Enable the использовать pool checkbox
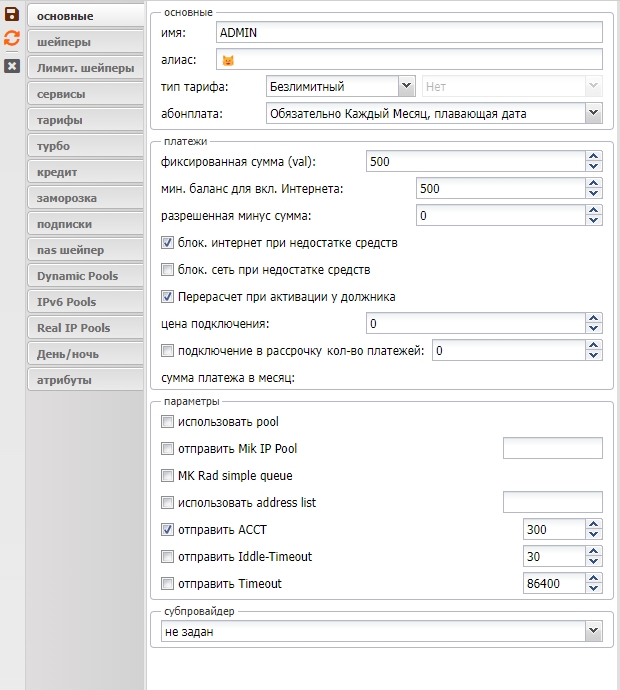Image resolution: width=620 pixels, height=690 pixels. coord(168,422)
